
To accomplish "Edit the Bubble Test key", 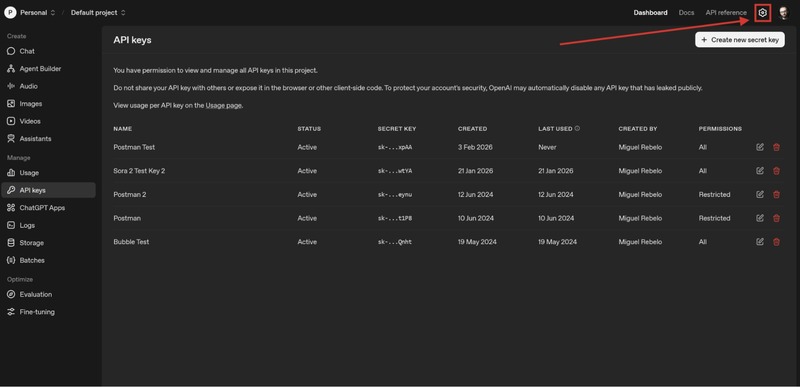I will click(760, 242).
